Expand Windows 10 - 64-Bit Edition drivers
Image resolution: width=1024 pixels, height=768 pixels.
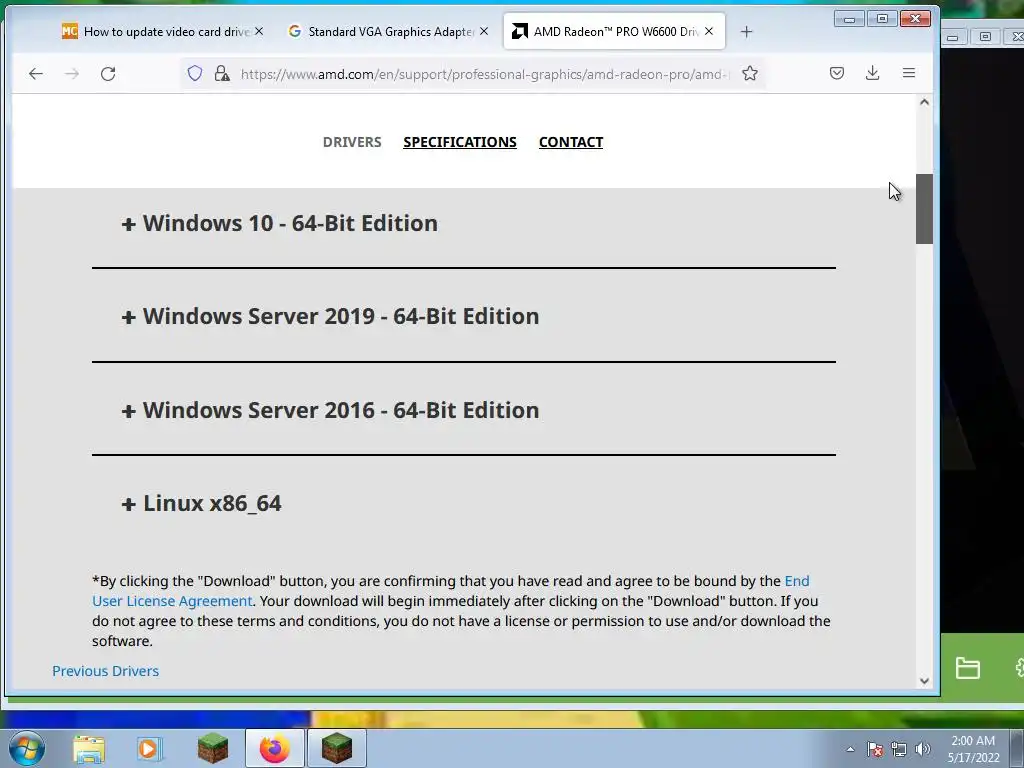280,223
